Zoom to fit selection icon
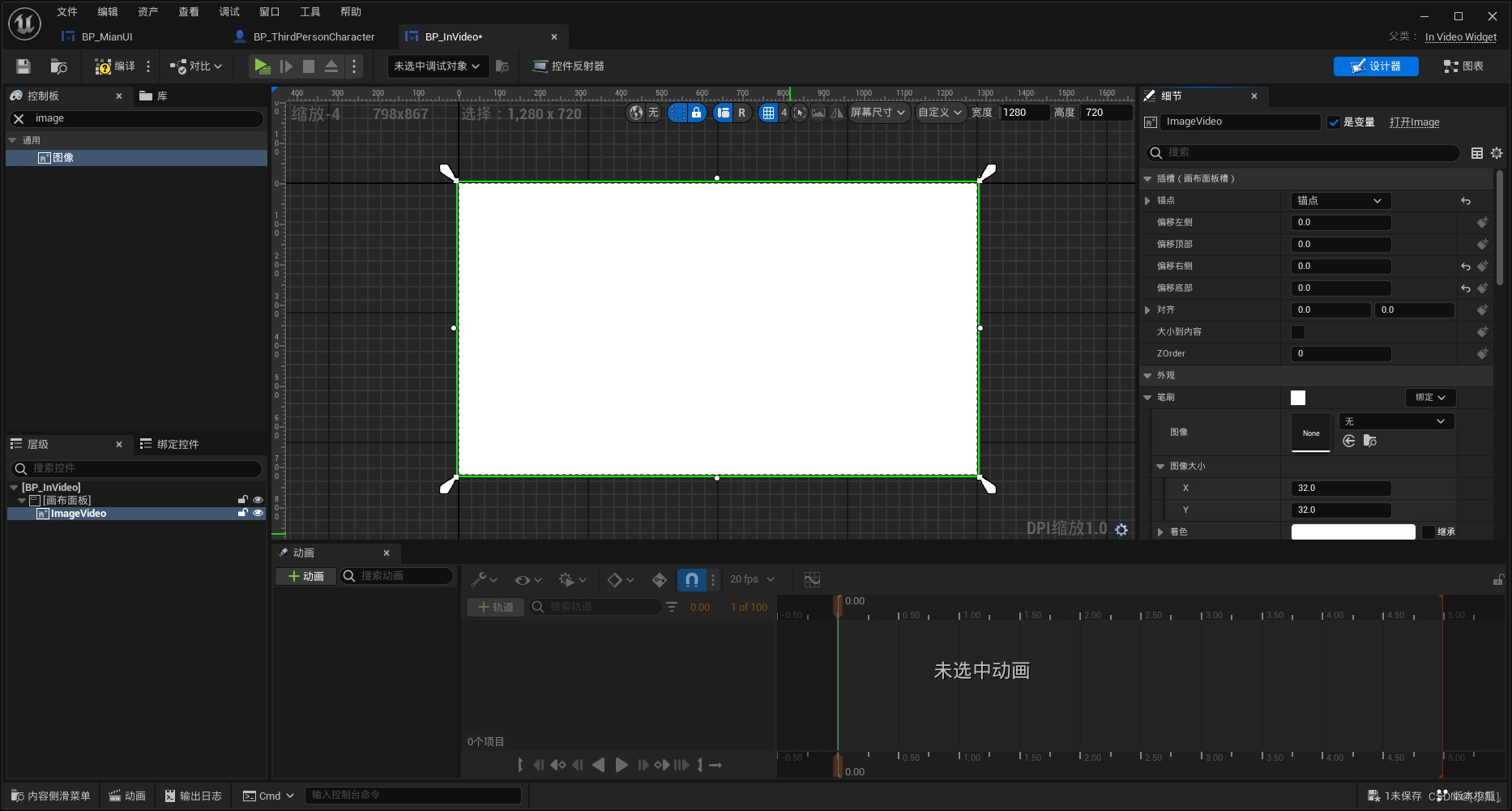The image size is (1512, 811). pos(800,113)
